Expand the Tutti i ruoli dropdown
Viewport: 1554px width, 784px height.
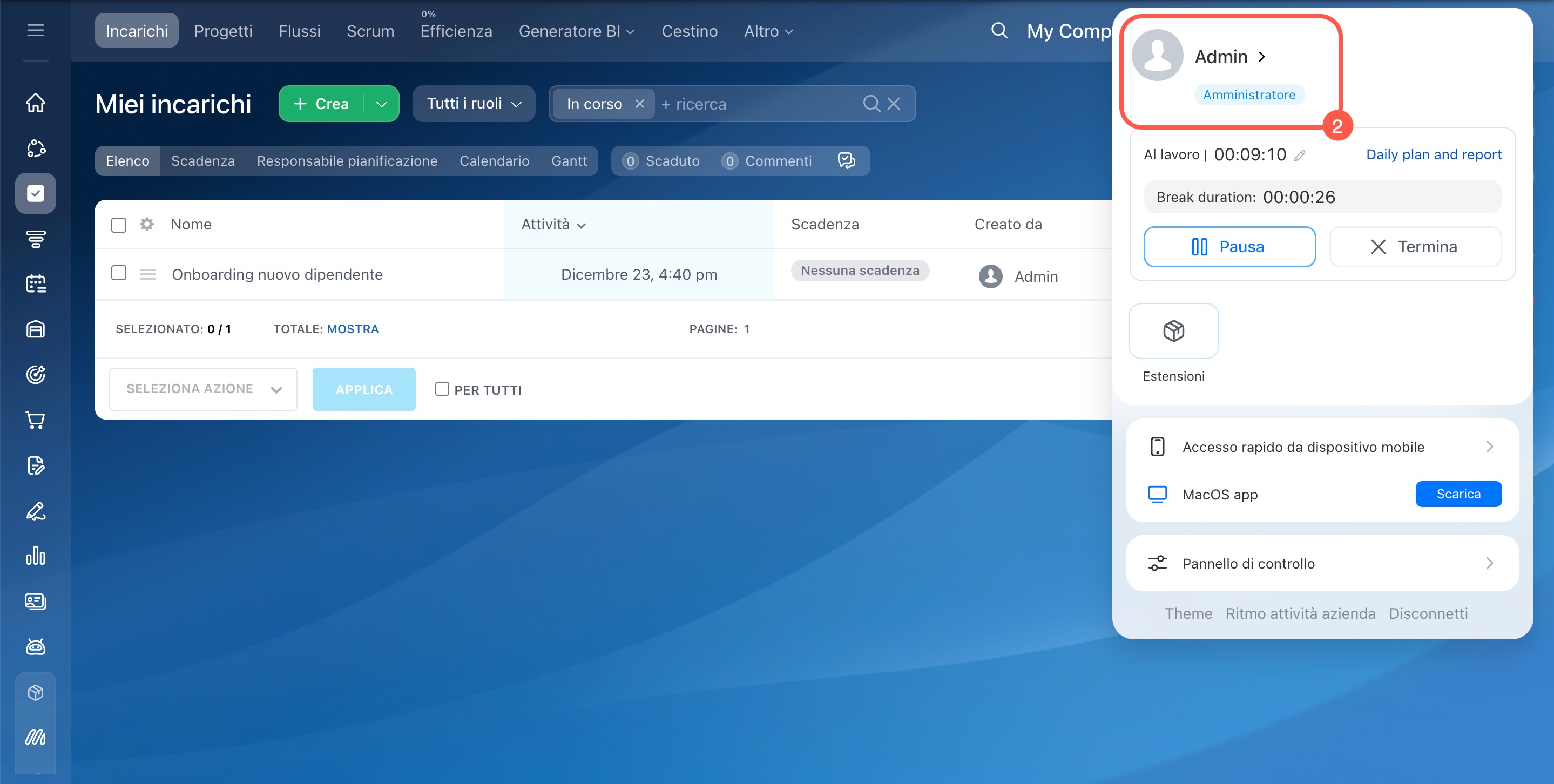click(x=474, y=104)
